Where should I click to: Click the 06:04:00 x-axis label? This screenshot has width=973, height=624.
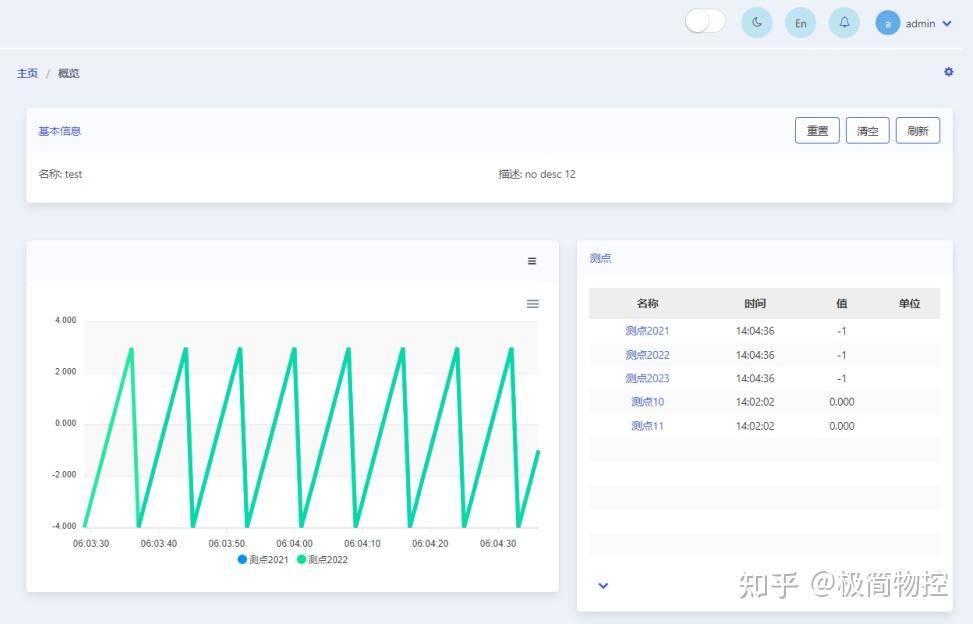[294, 543]
